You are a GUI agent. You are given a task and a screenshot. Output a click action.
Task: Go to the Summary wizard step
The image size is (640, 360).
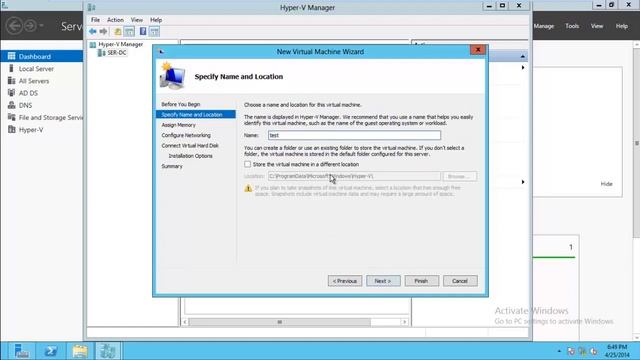point(172,166)
